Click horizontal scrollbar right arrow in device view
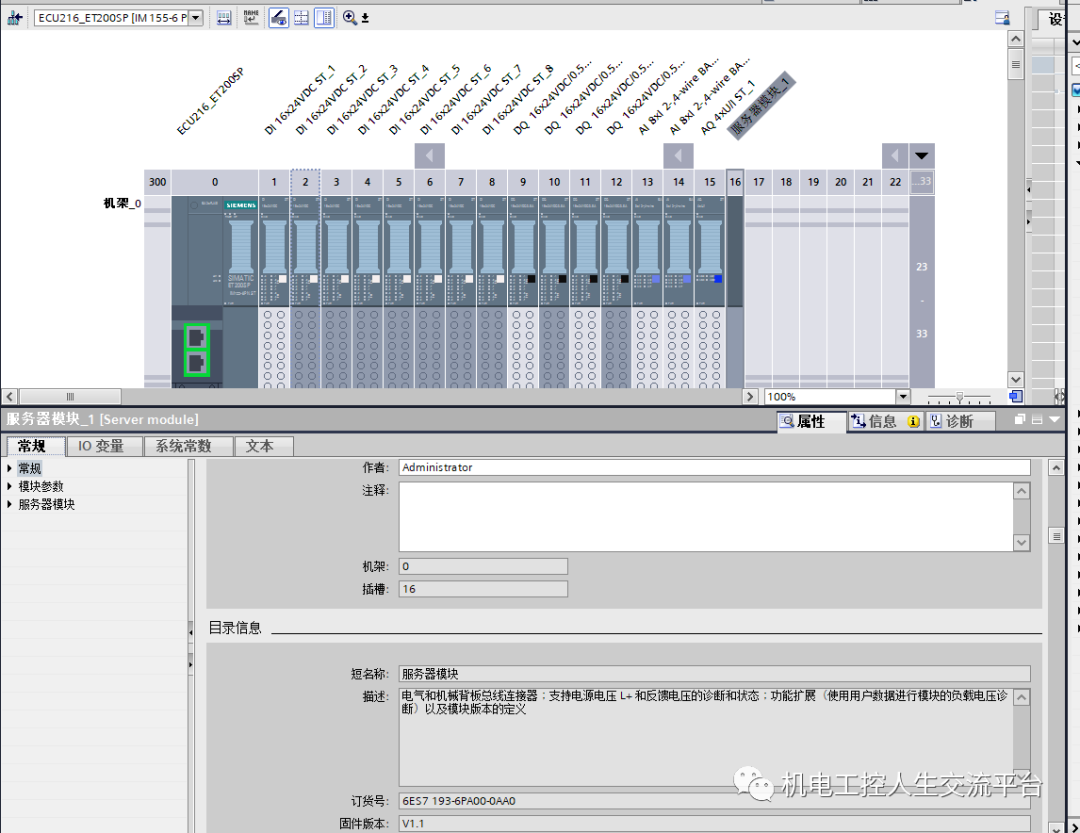This screenshot has height=833, width=1080. pos(751,397)
